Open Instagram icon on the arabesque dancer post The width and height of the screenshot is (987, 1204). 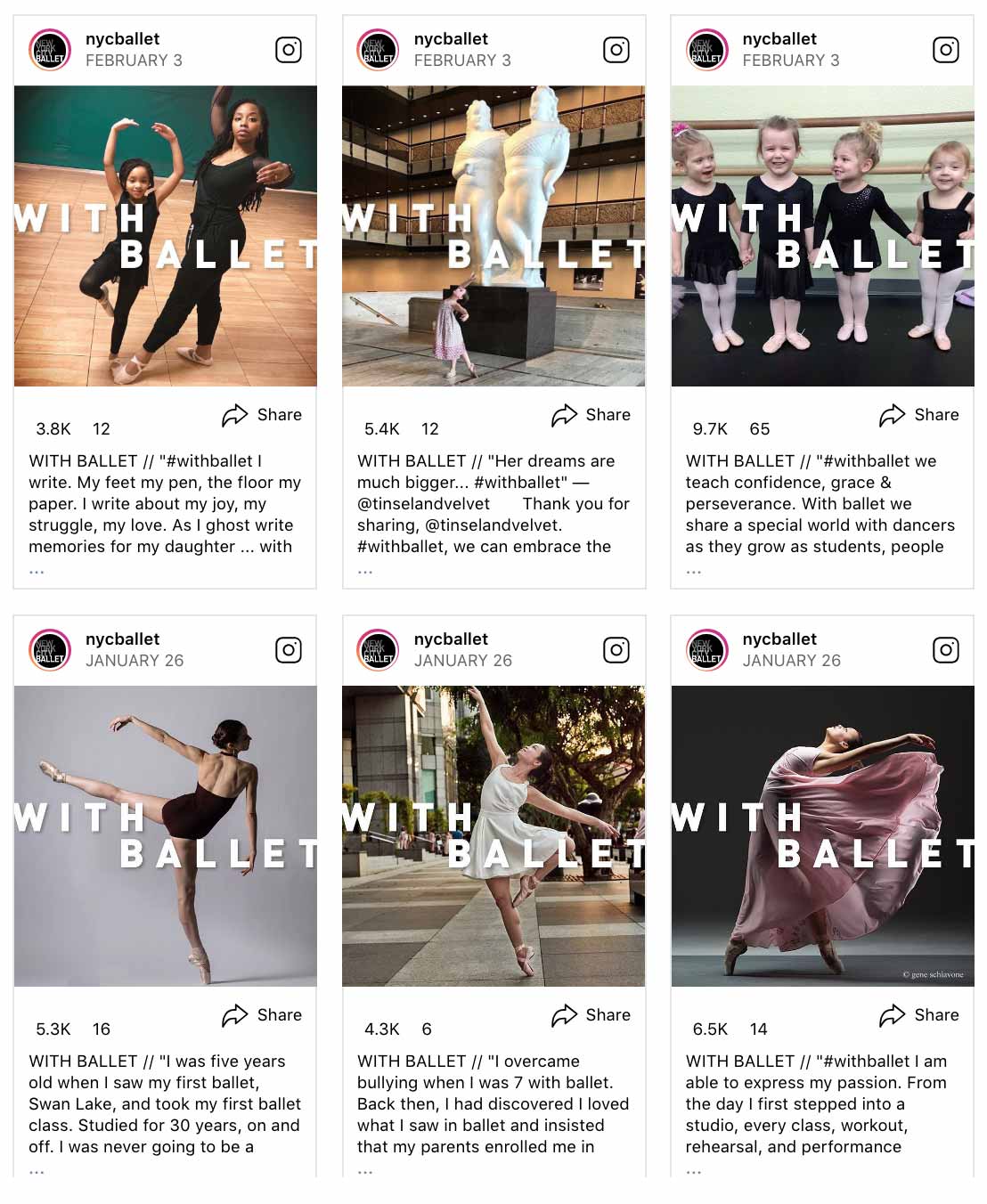click(x=288, y=650)
